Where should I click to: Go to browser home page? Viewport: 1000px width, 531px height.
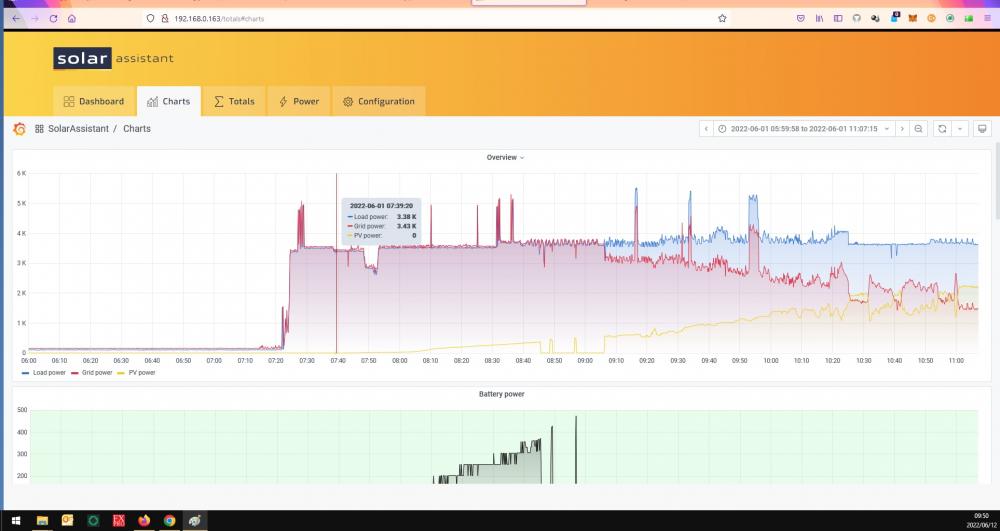[72, 18]
